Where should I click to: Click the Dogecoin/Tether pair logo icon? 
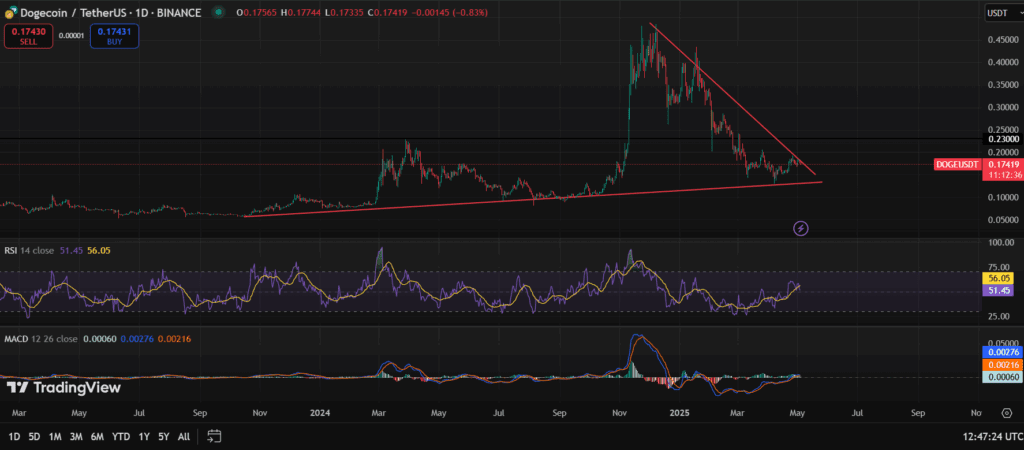[10, 12]
